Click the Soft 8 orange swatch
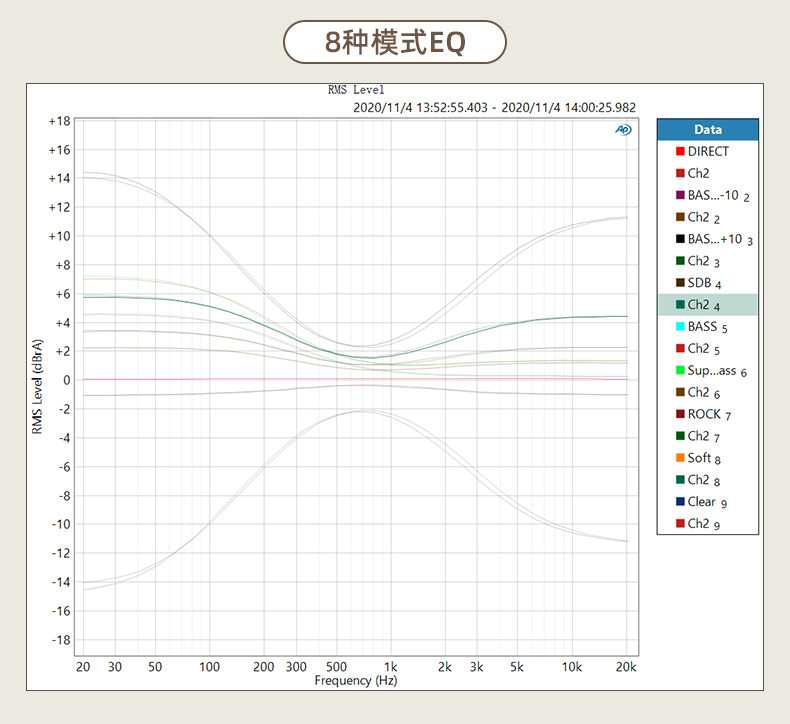Image resolution: width=790 pixels, height=724 pixels. [x=680, y=458]
